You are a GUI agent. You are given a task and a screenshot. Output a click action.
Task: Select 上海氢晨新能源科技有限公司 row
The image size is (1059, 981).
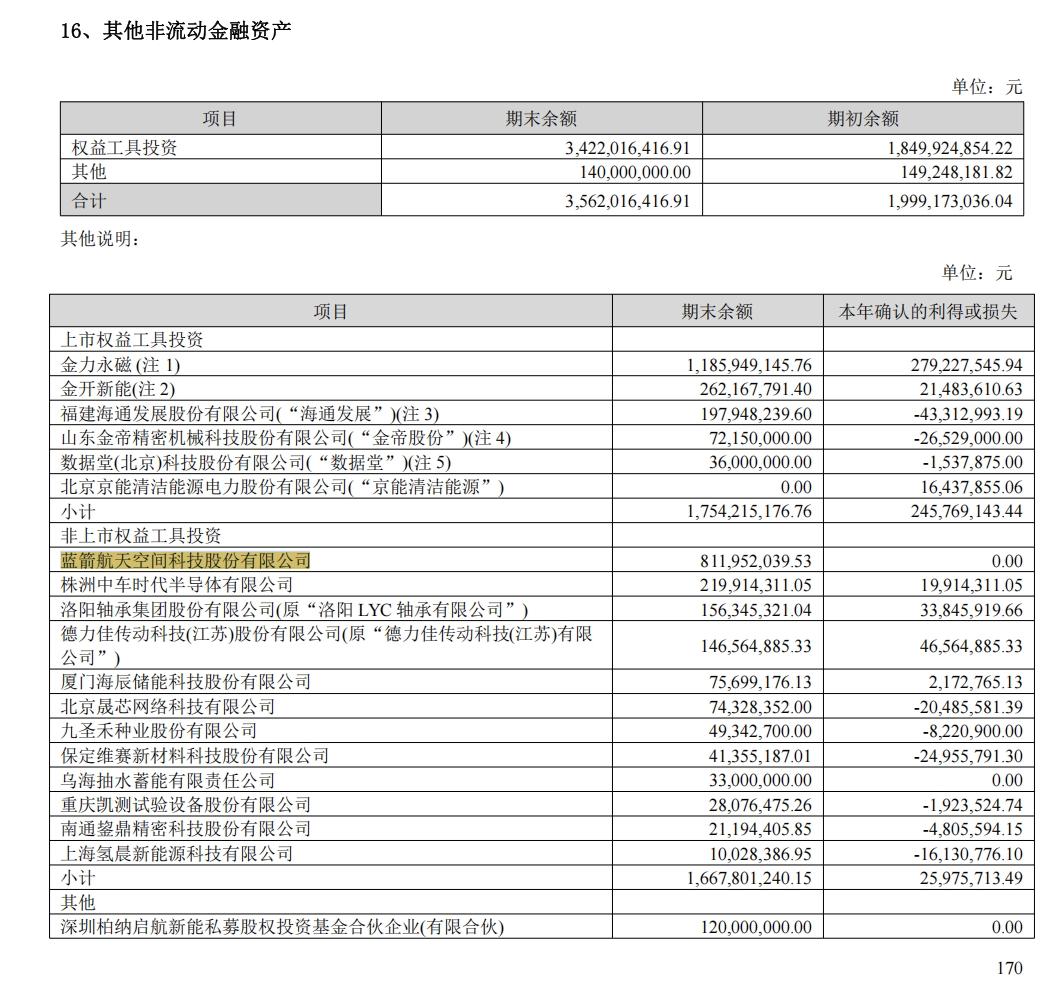click(x=542, y=853)
